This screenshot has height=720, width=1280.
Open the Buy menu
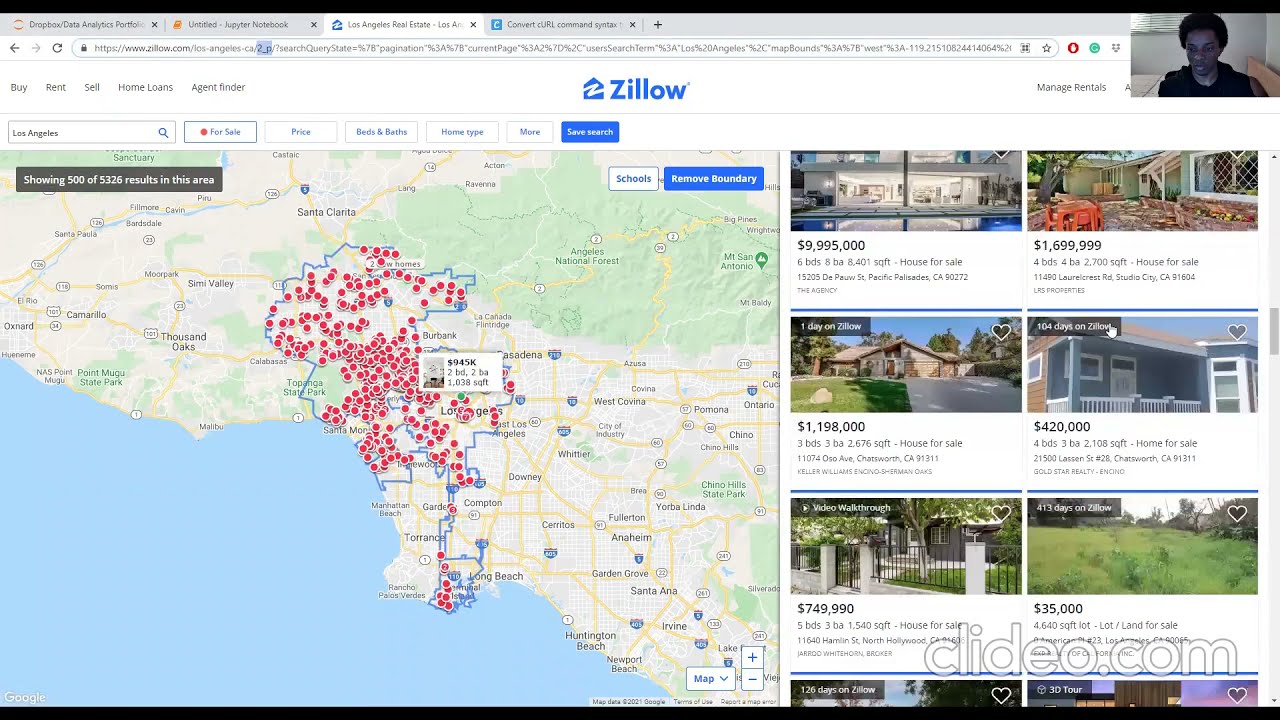click(19, 87)
